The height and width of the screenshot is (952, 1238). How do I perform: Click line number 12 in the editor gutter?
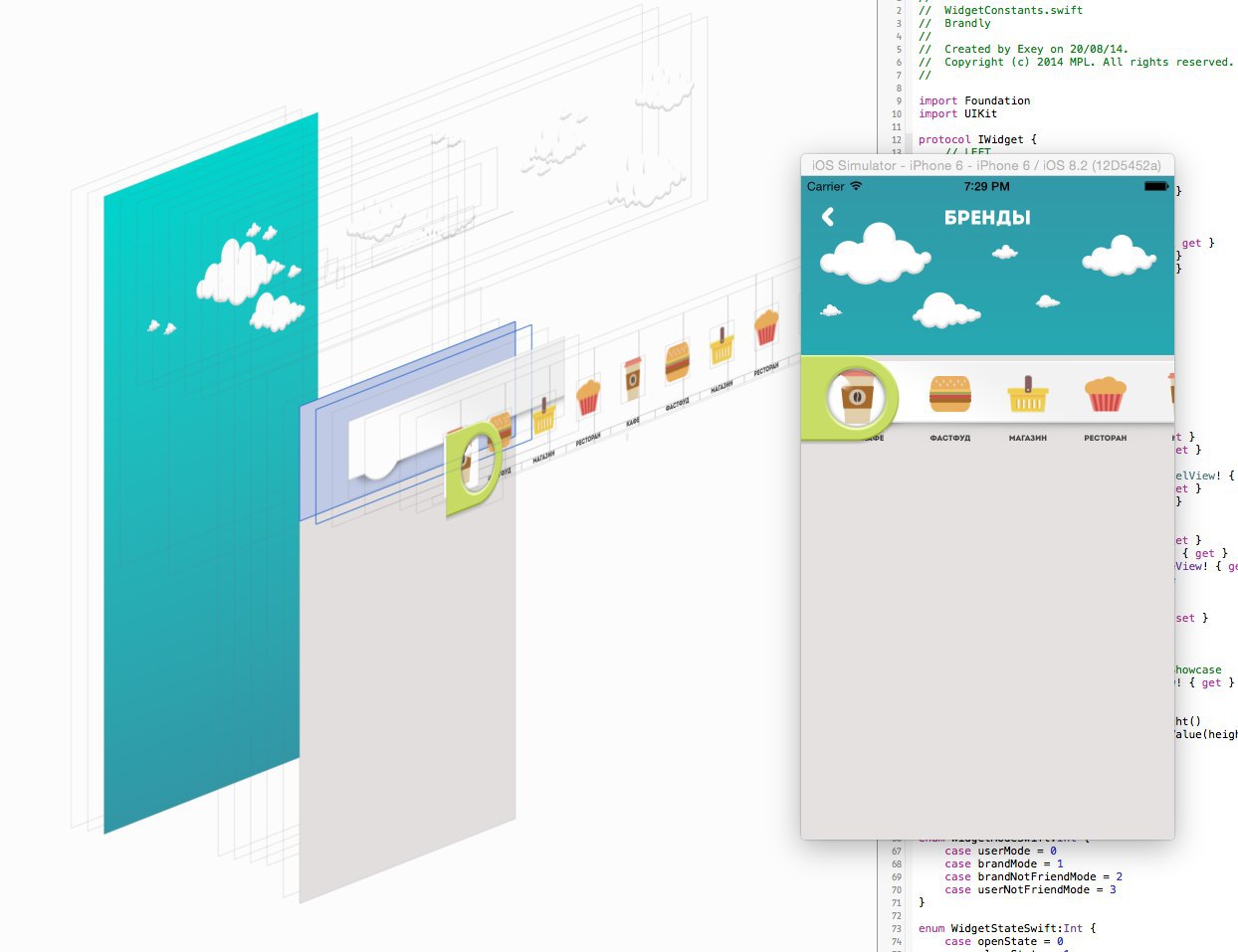(897, 140)
